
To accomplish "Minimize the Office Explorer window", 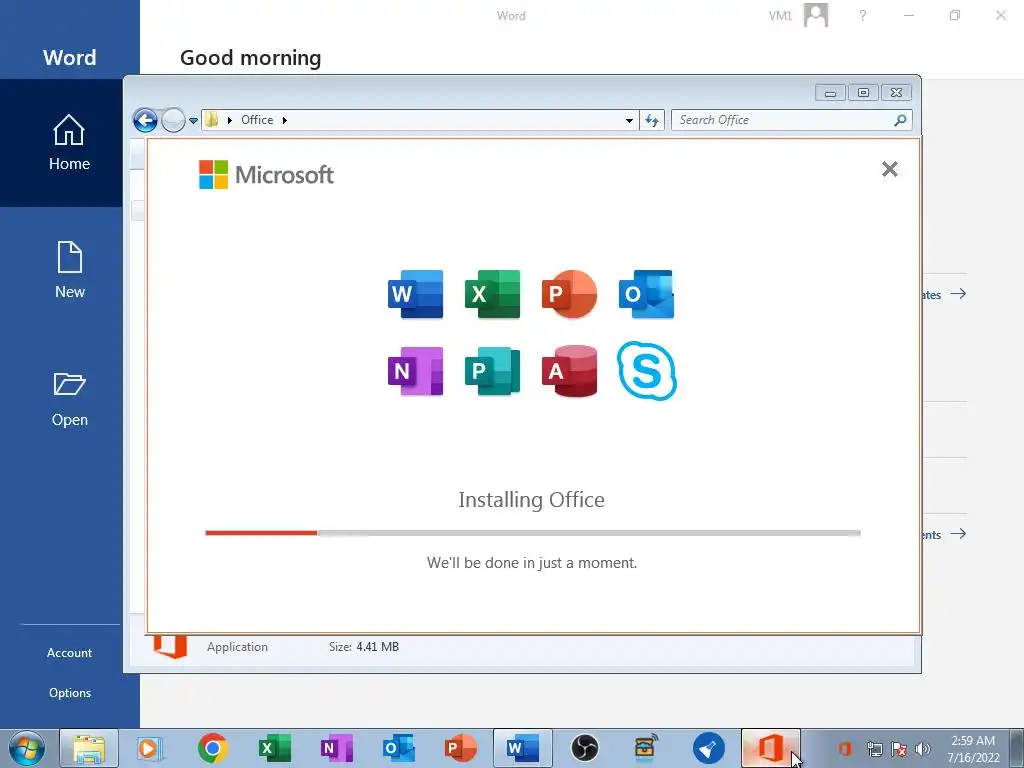I will tap(830, 93).
